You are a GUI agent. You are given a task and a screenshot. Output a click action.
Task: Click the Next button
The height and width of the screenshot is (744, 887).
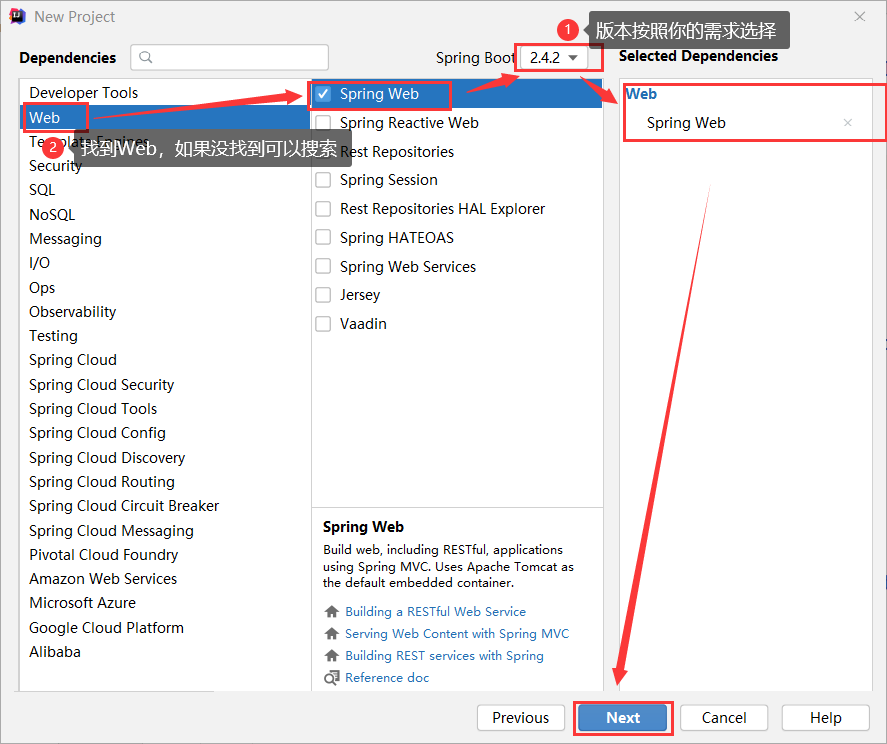(623, 718)
